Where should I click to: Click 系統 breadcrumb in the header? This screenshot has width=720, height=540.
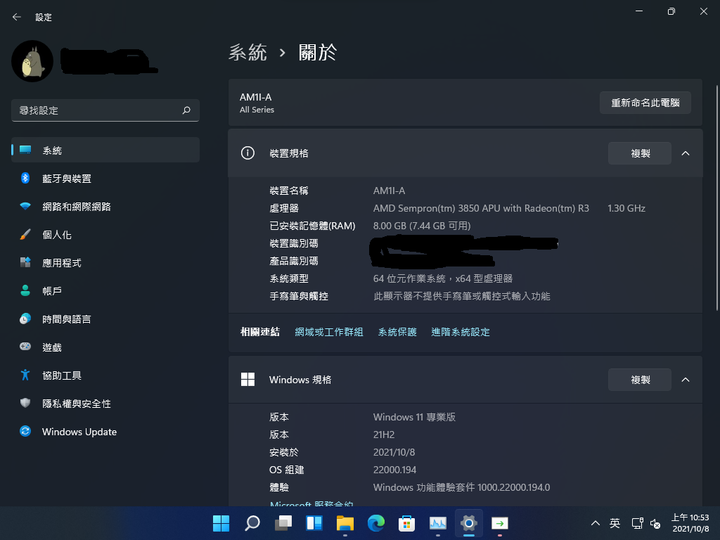[x=248, y=52]
